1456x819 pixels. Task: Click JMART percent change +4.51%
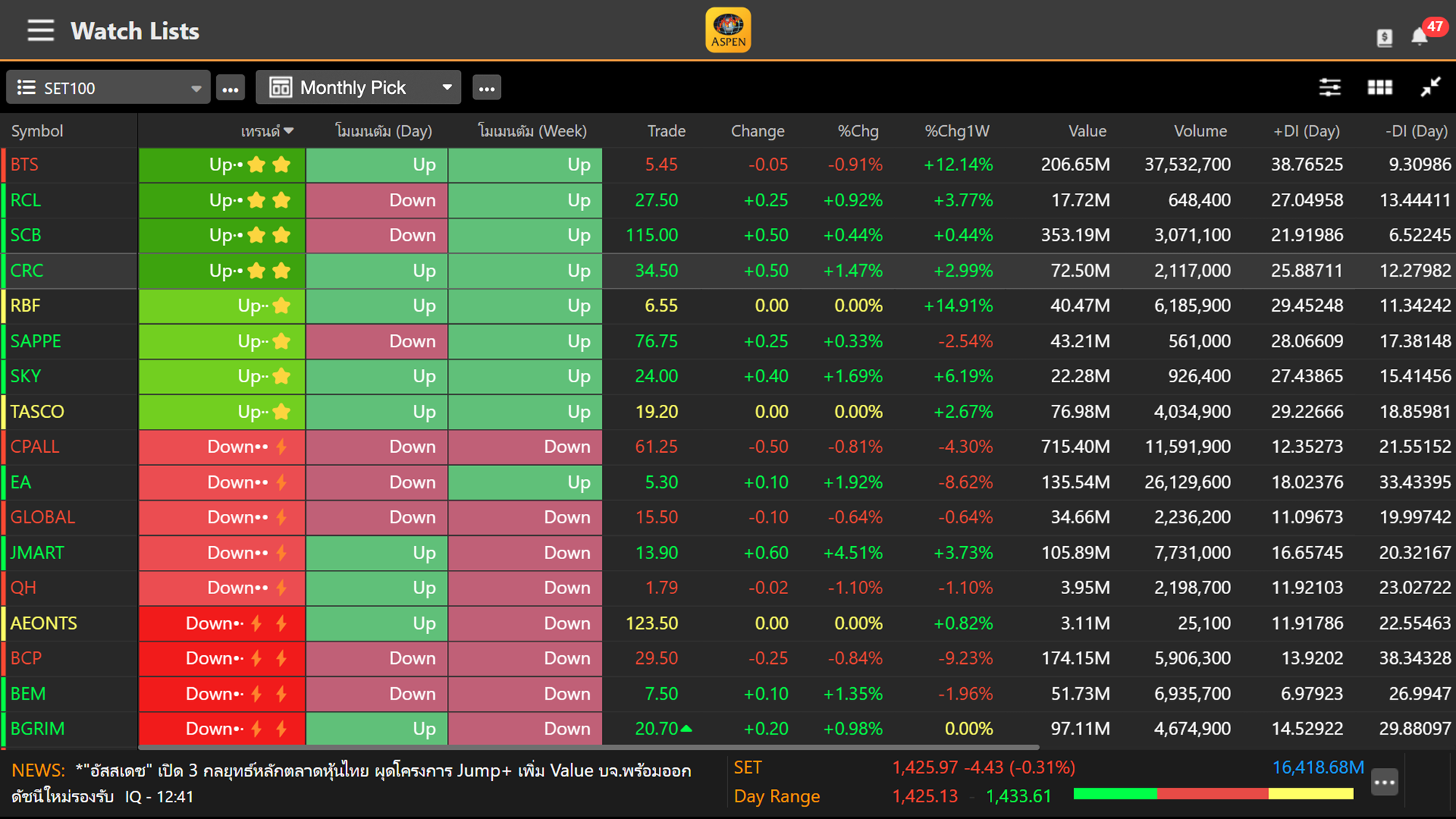click(x=852, y=553)
